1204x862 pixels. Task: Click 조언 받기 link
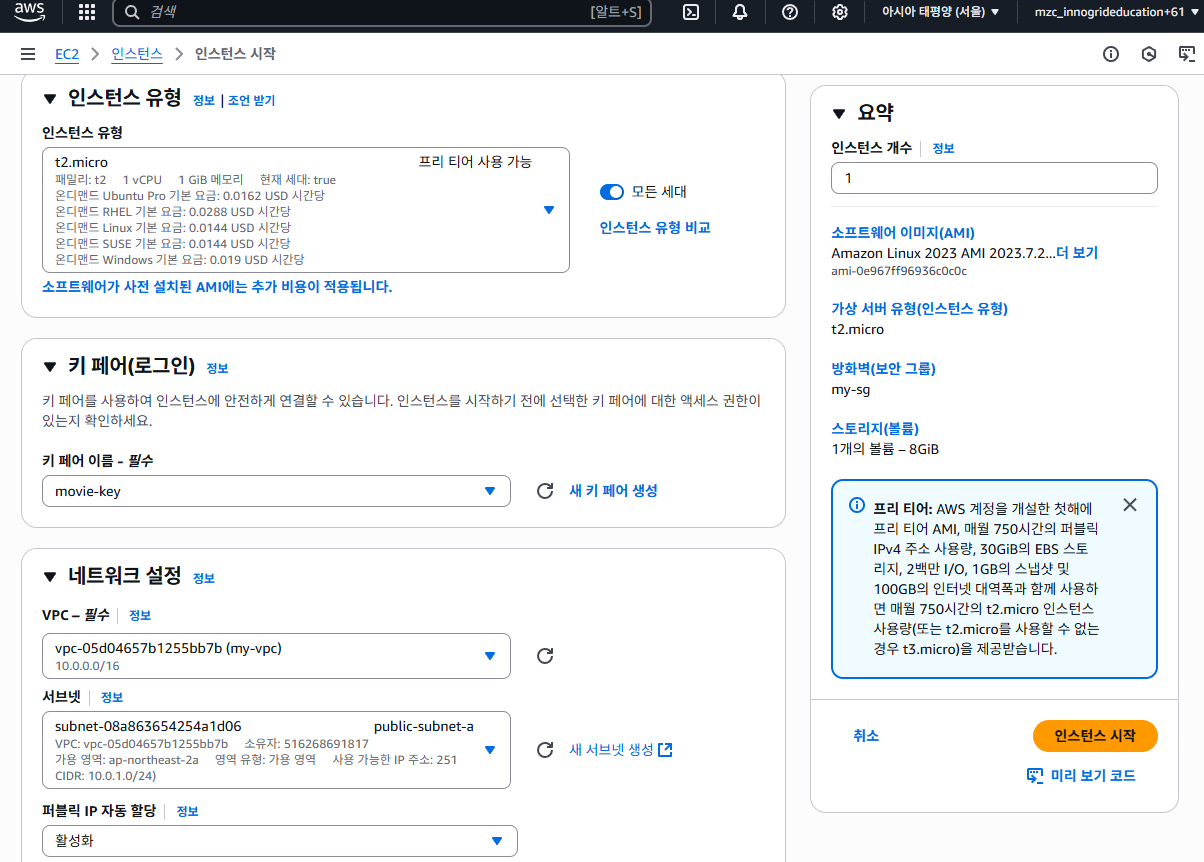click(251, 100)
